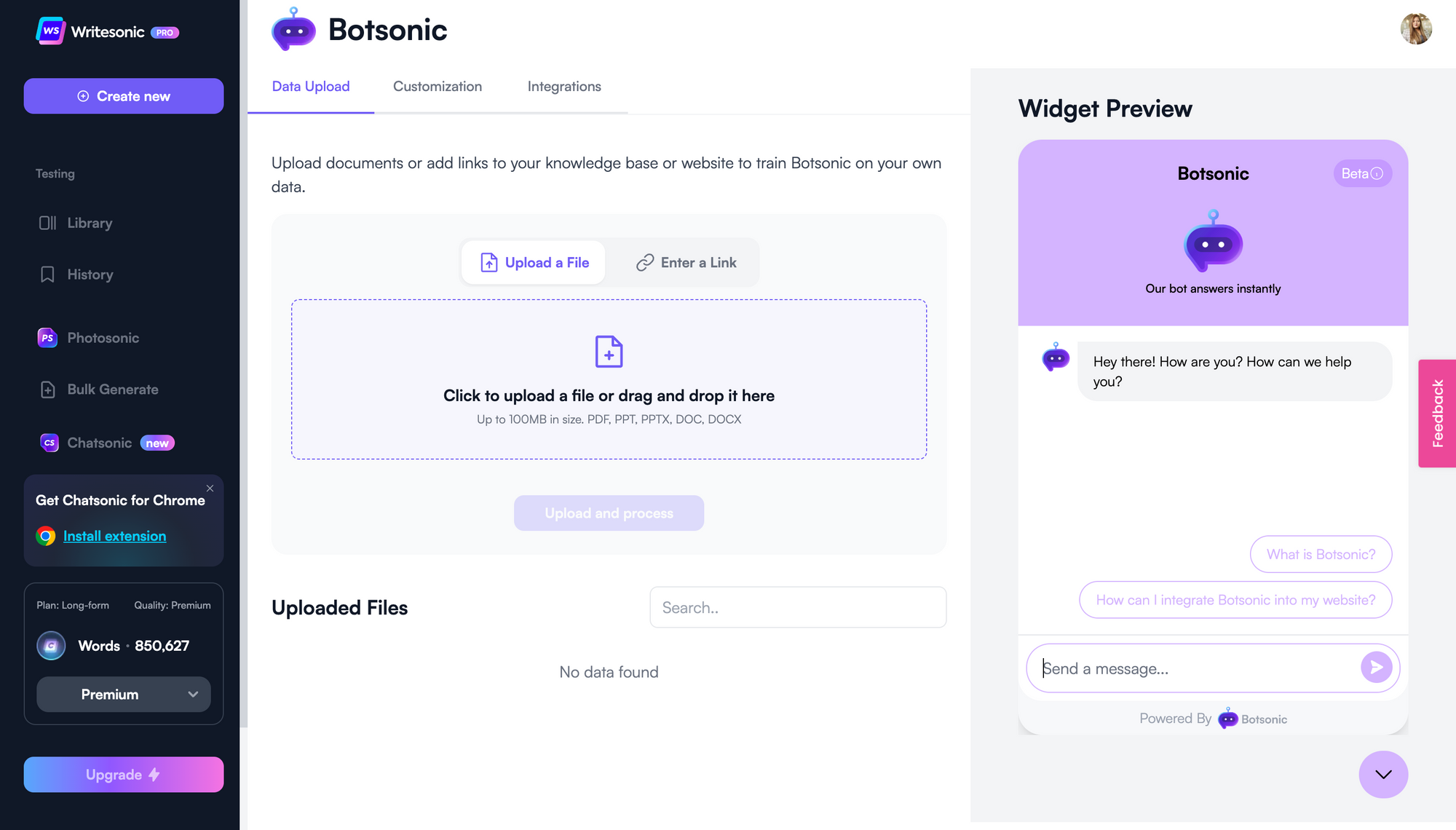Expand the Premium plan dropdown
The width and height of the screenshot is (1456, 830).
(x=122, y=693)
